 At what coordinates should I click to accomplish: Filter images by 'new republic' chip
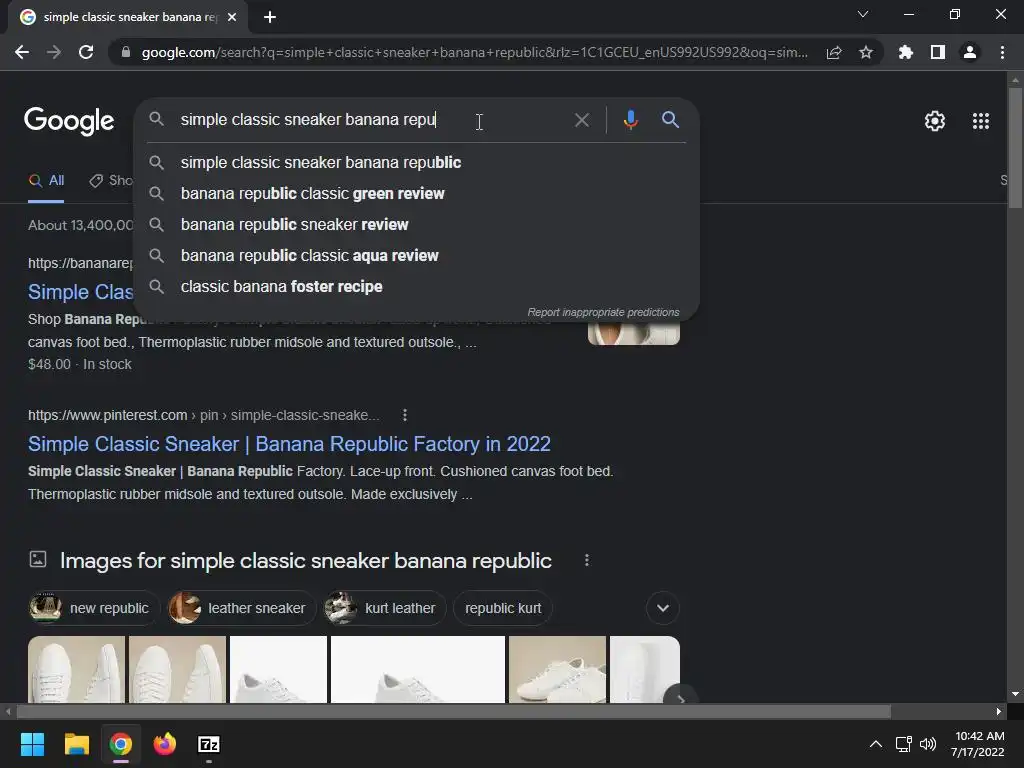pos(93,608)
